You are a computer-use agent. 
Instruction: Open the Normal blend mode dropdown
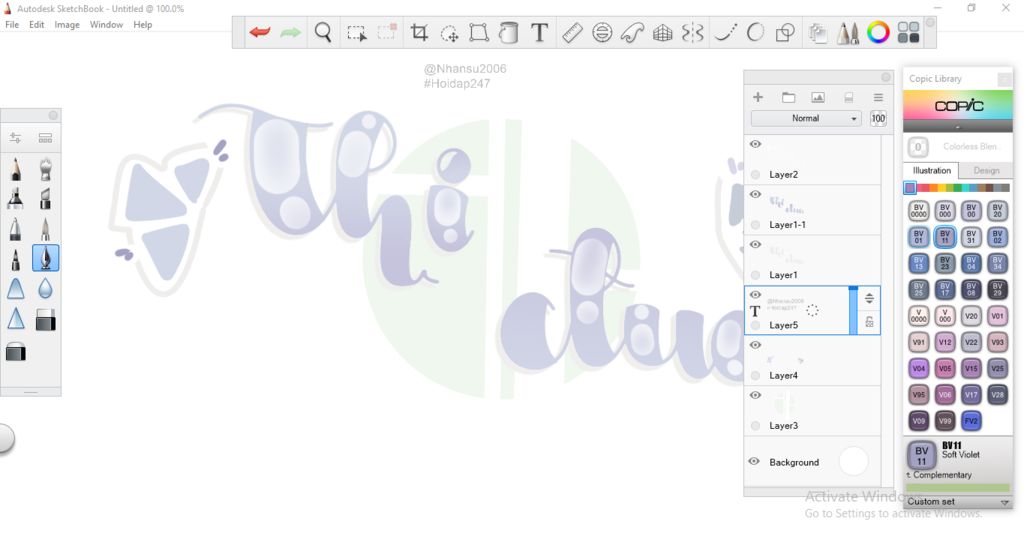(x=806, y=118)
